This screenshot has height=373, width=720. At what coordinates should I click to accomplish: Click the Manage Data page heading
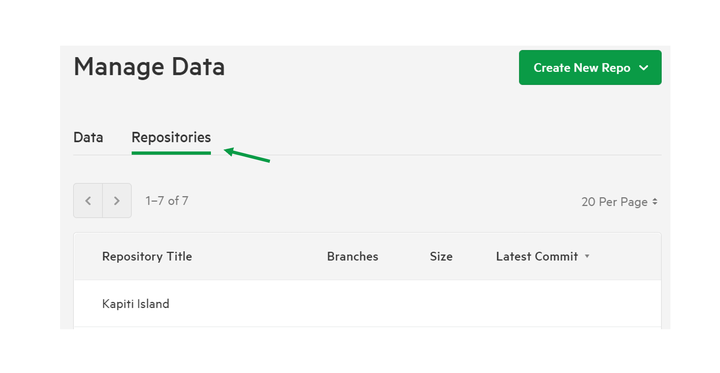[149, 67]
